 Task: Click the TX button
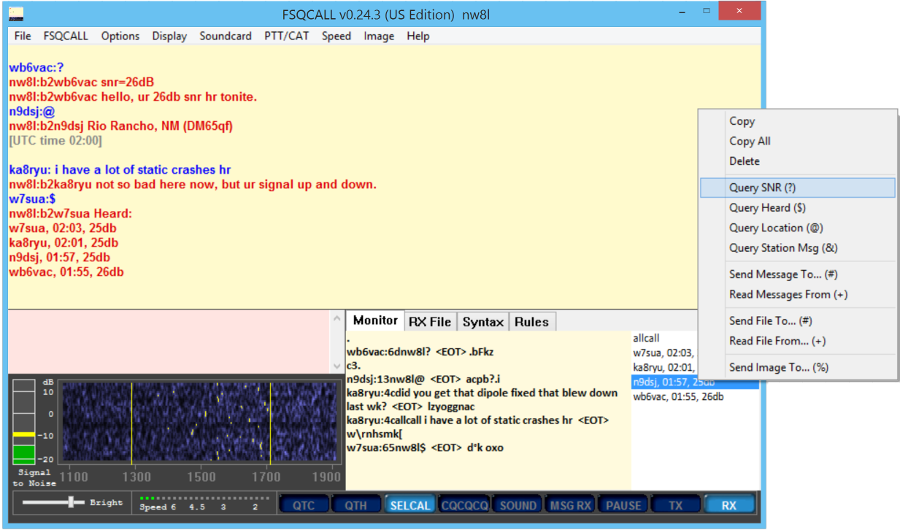point(676,505)
